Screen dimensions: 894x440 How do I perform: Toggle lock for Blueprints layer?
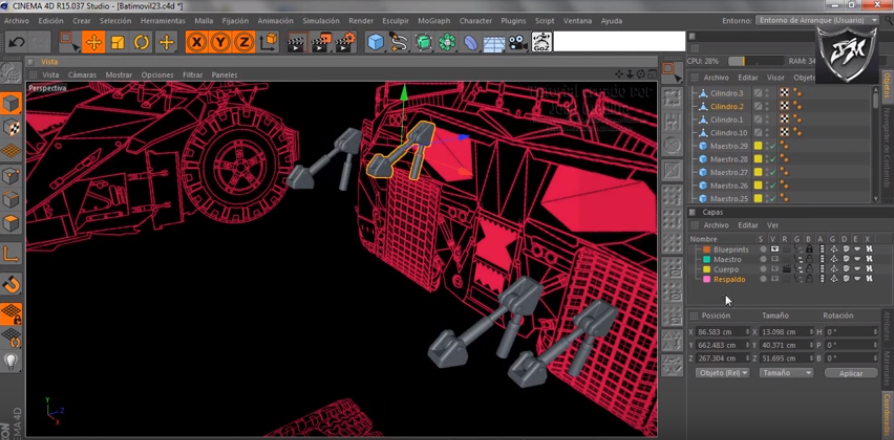tap(809, 250)
